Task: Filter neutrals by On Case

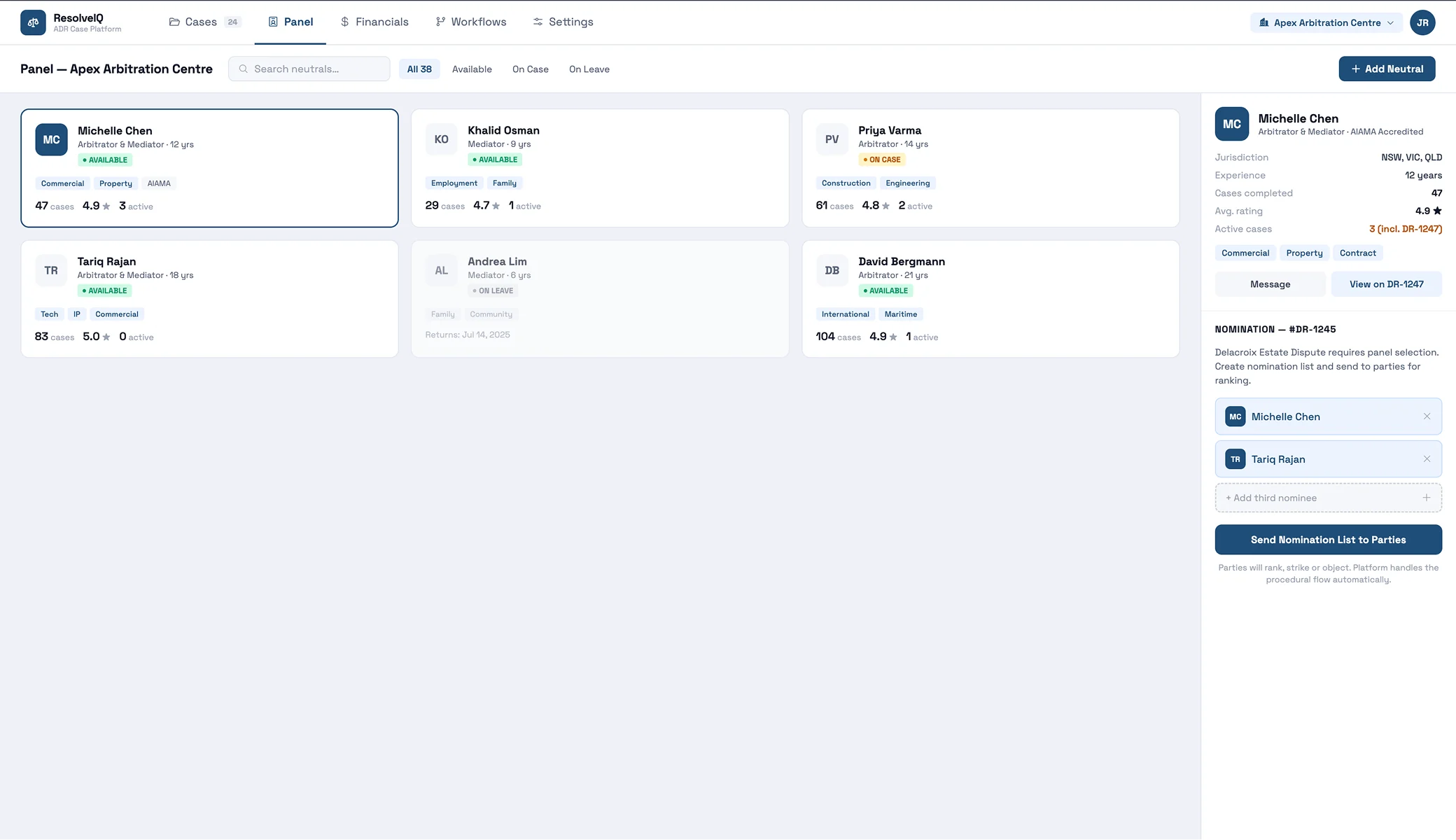Action: pos(531,69)
